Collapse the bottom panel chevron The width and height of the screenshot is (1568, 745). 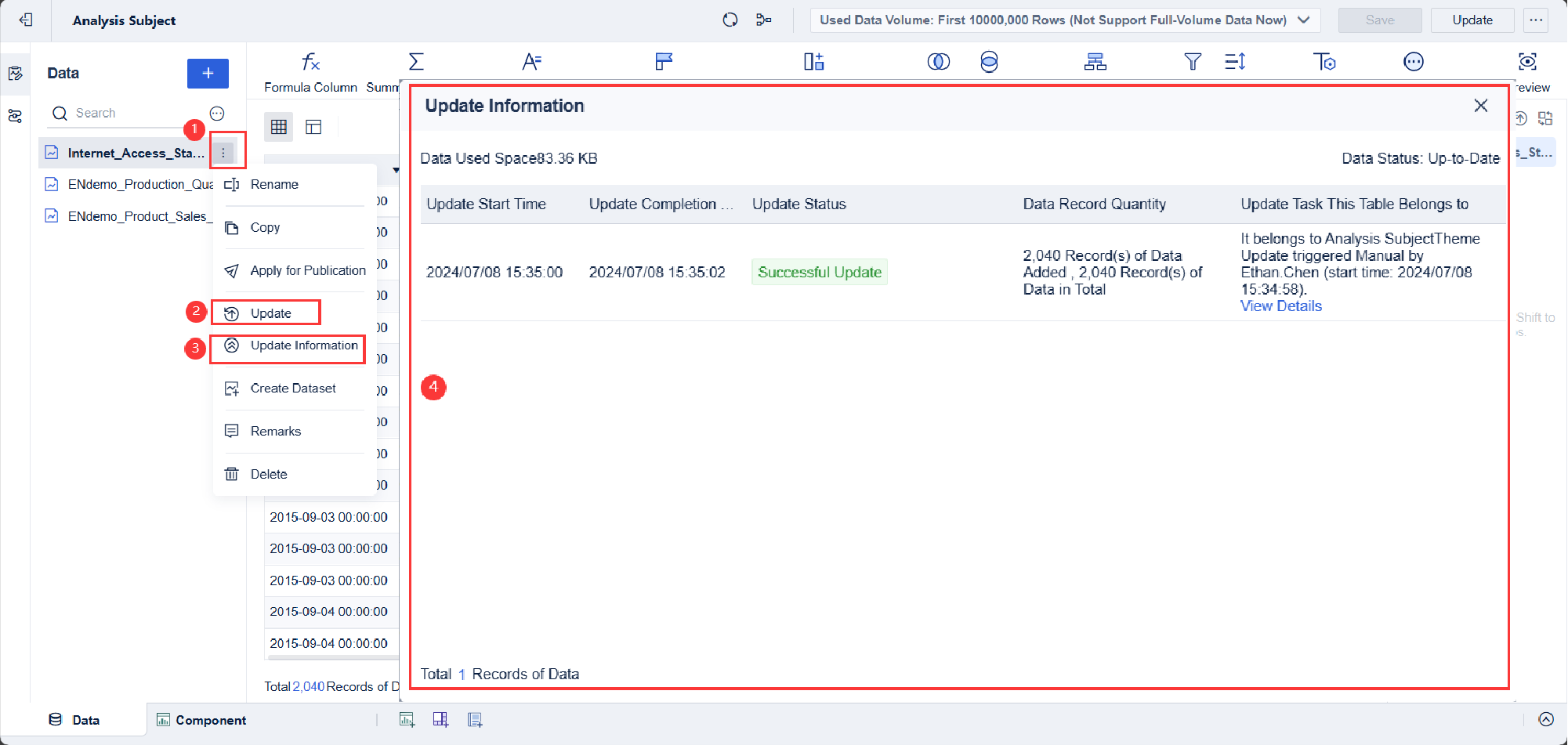(1546, 718)
